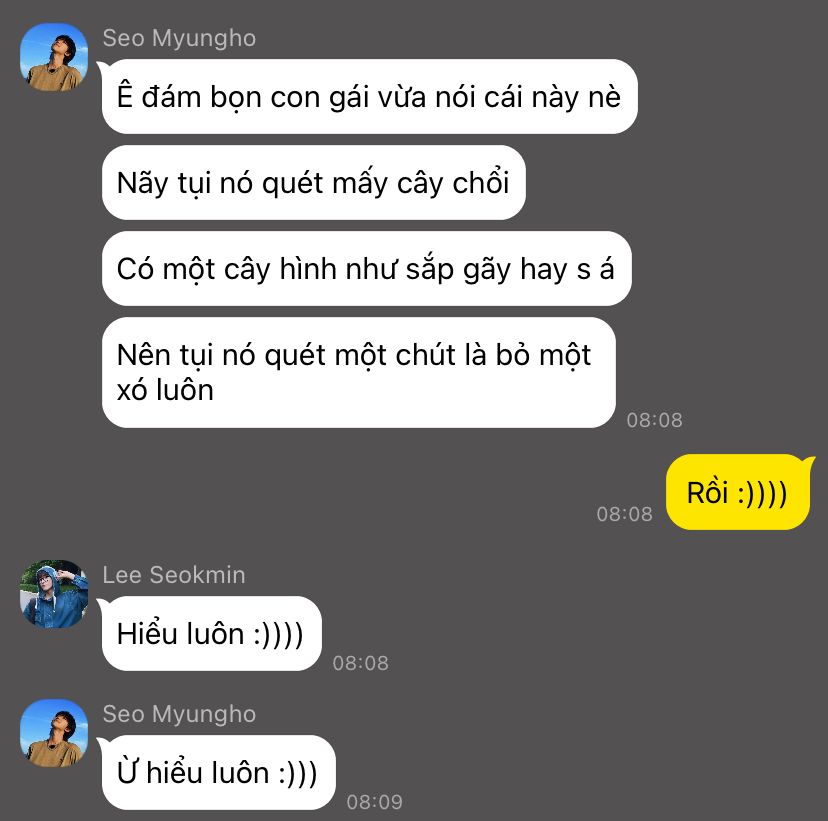
Task: Select Lee Seokmin's 'Hiểu luôn :))))' message
Action: coord(211,634)
